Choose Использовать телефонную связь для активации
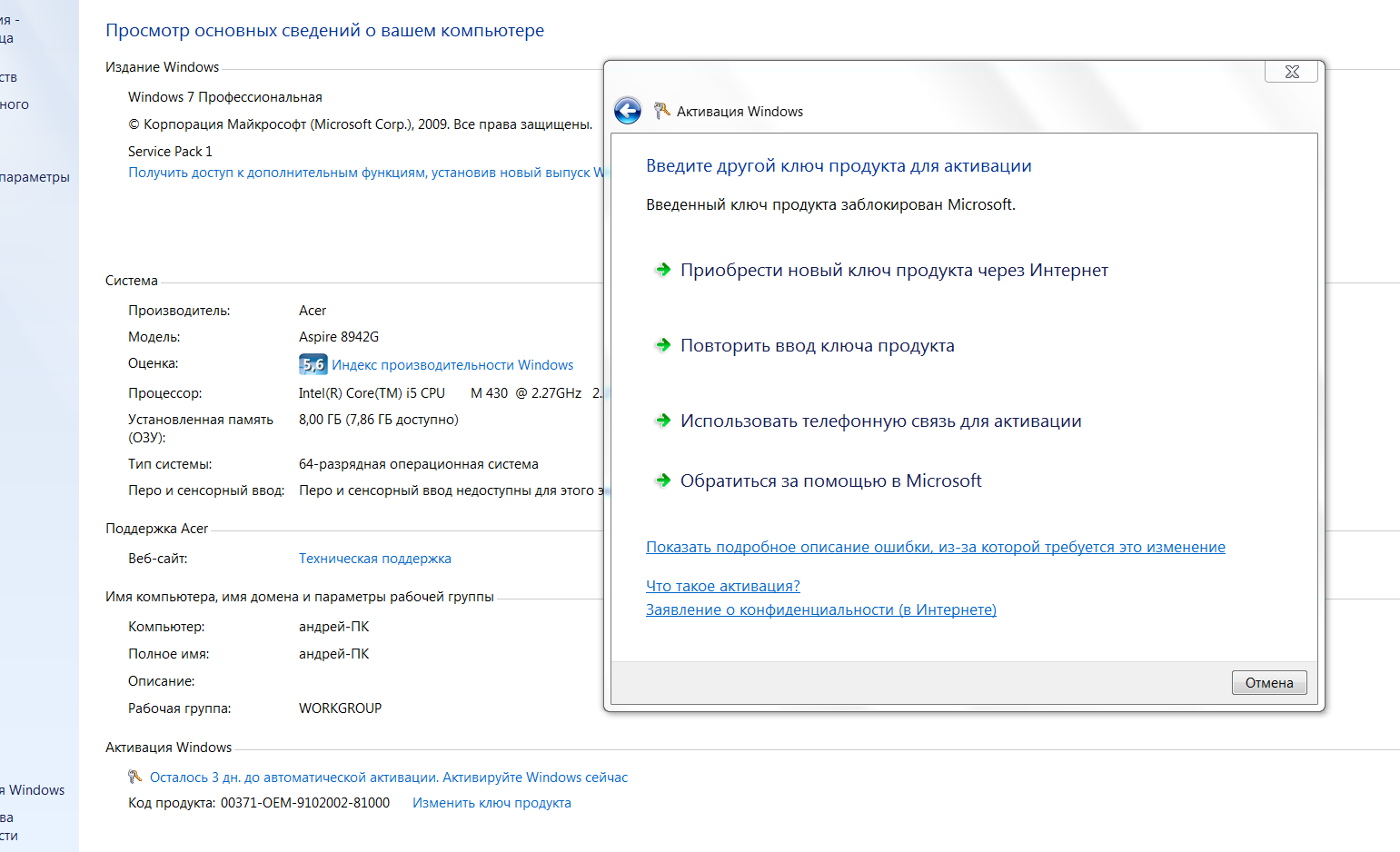The image size is (1400, 852). pyautogui.click(x=881, y=421)
